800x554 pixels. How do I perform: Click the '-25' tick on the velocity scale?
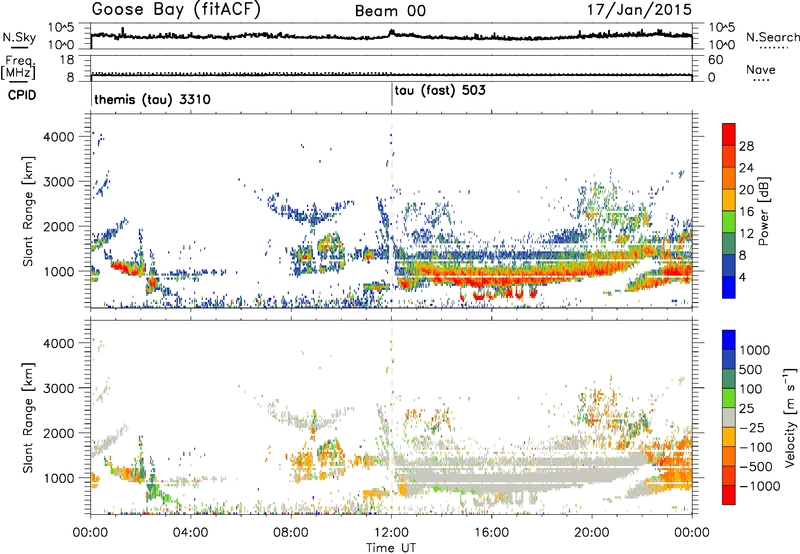tap(752, 428)
